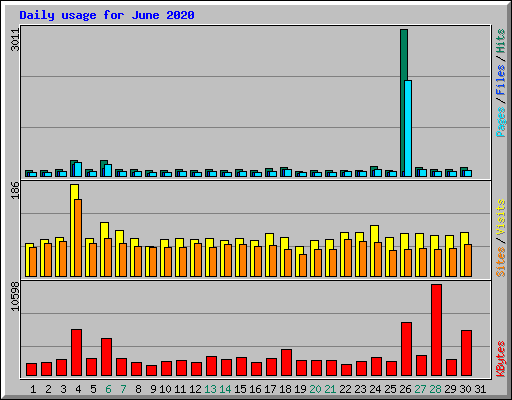Click the 3011 axis value
Image resolution: width=512 pixels, height=400 pixels.
pyautogui.click(x=15, y=40)
